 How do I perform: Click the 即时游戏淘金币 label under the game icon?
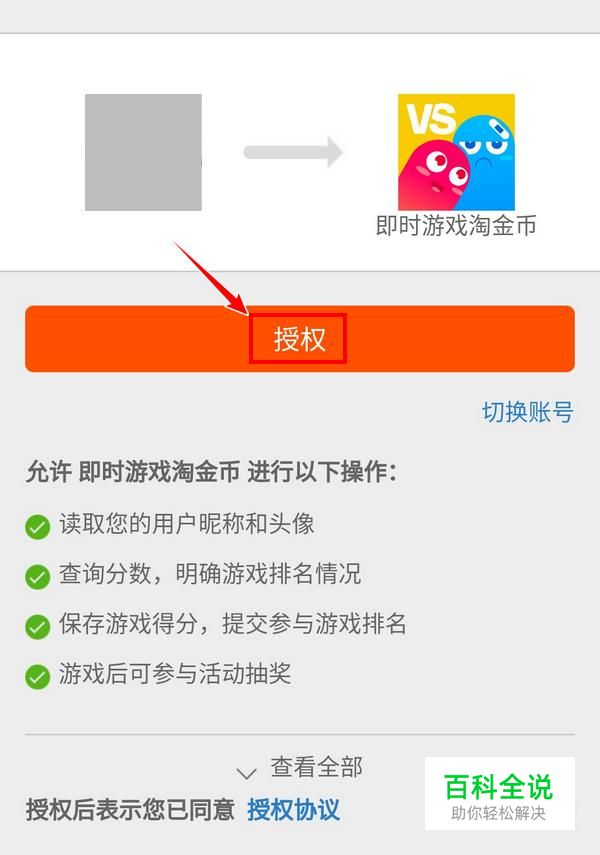456,225
